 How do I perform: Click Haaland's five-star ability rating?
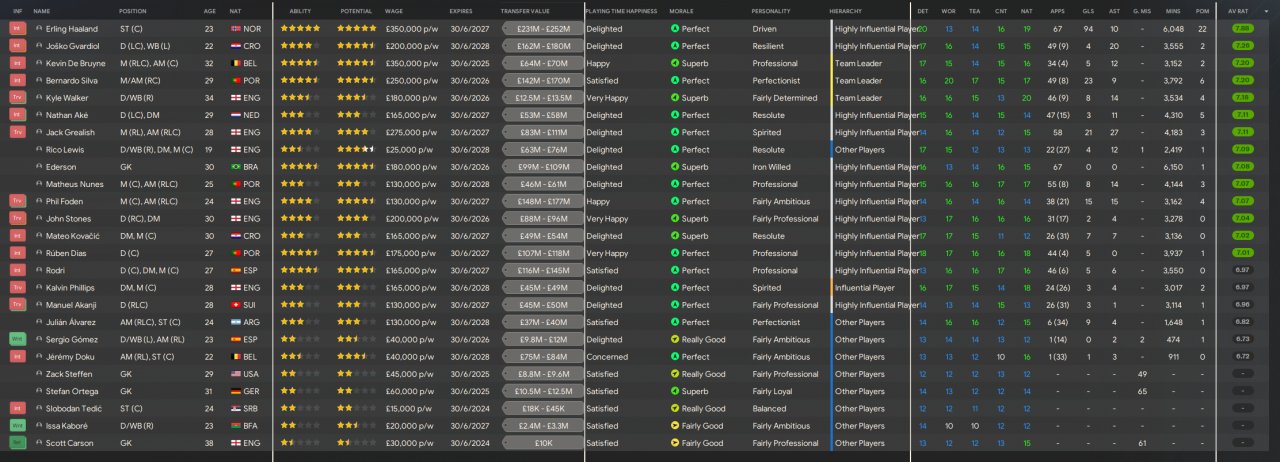tap(300, 29)
